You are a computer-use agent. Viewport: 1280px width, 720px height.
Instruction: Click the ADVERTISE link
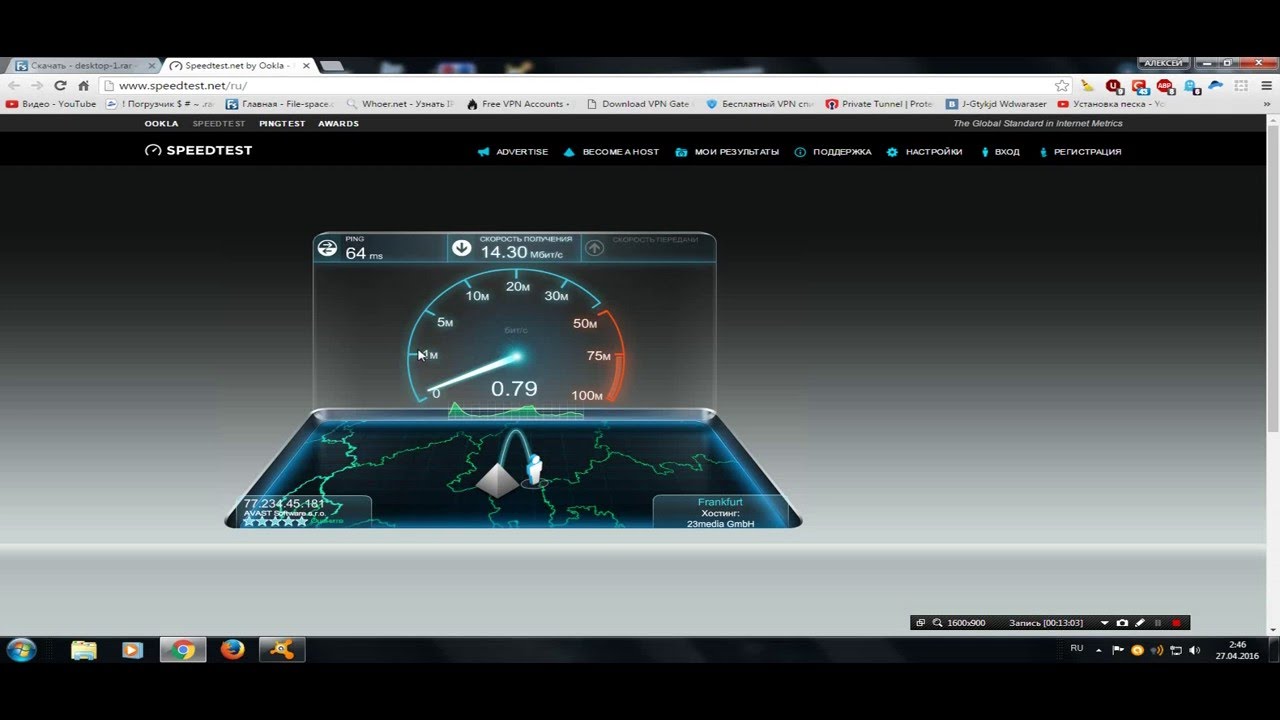coord(513,152)
